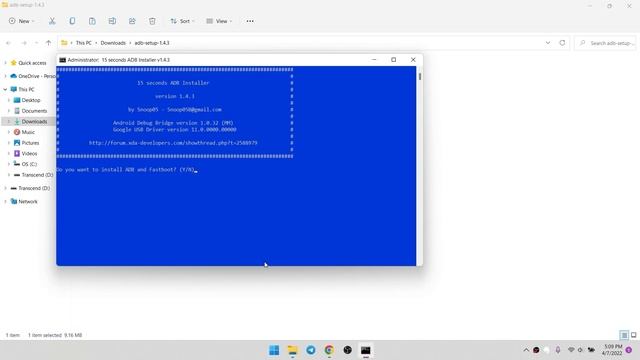Click 'This PC' in the address breadcrumb
Viewport: 640px width, 360px height.
84,43
